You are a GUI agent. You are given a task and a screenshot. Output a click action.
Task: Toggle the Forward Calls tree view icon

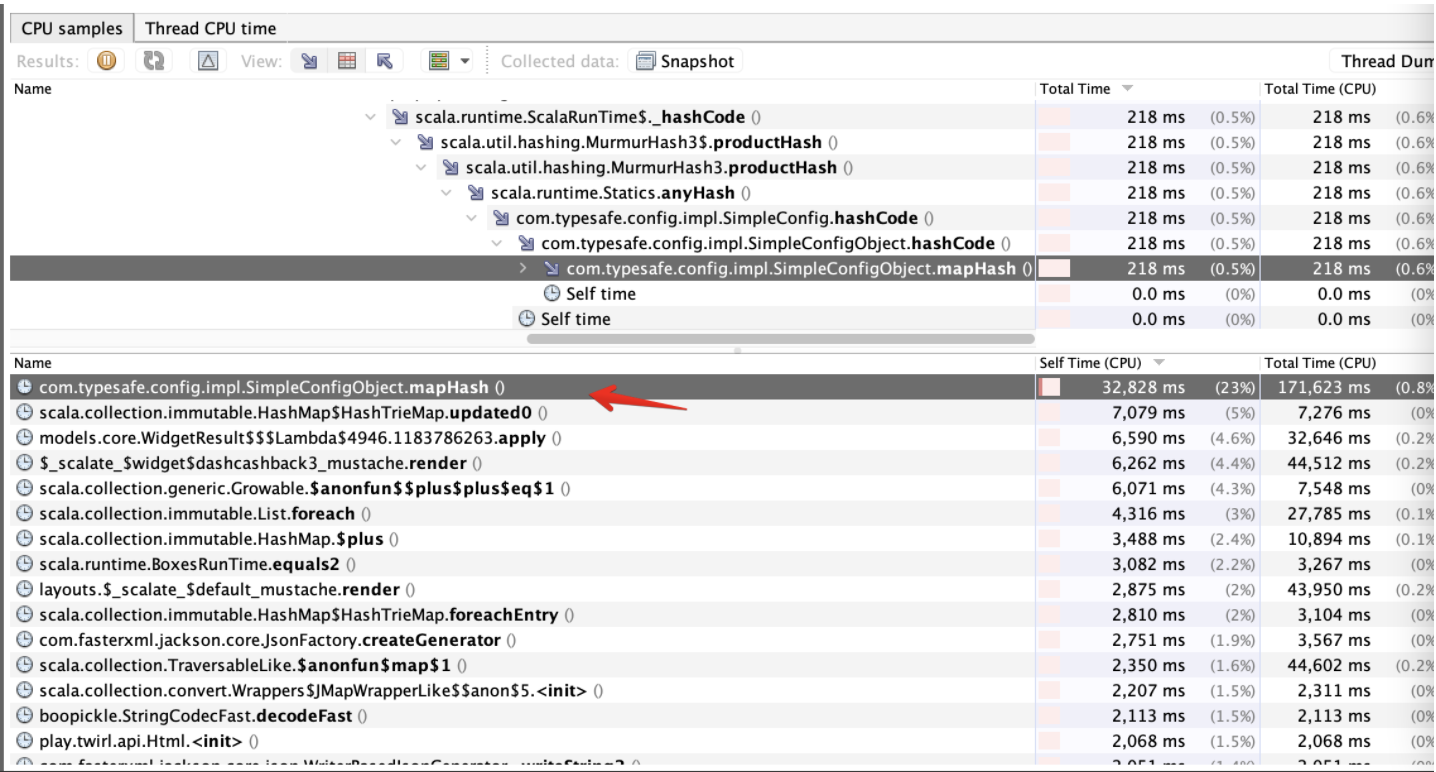click(x=310, y=62)
